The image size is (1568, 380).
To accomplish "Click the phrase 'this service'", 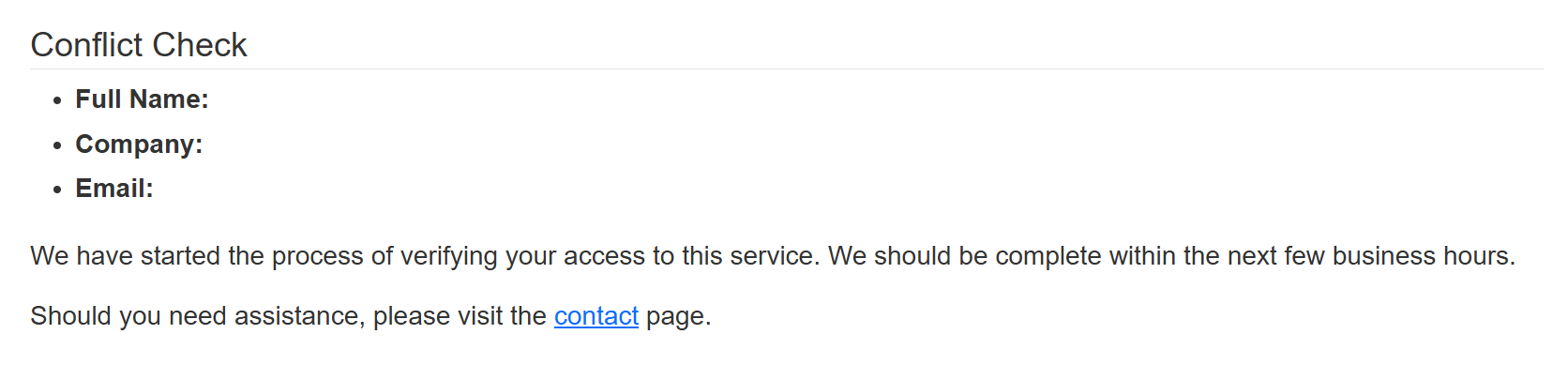I will click(x=749, y=256).
